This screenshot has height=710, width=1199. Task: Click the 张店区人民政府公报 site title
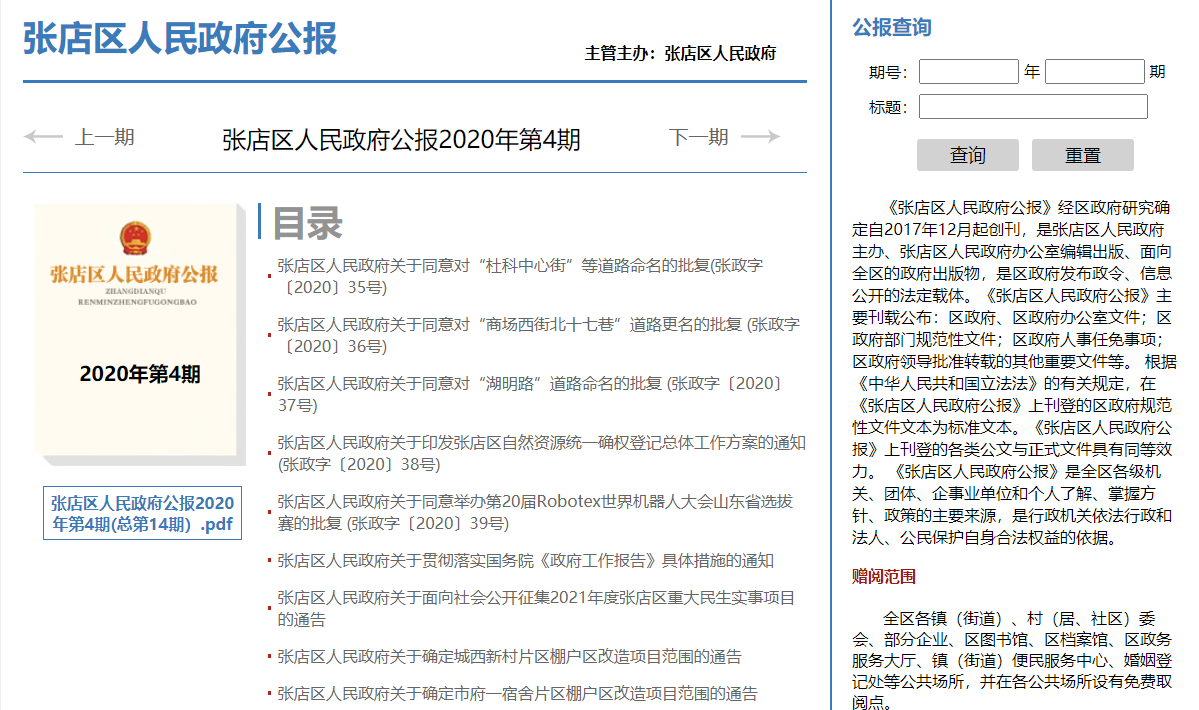coord(180,39)
